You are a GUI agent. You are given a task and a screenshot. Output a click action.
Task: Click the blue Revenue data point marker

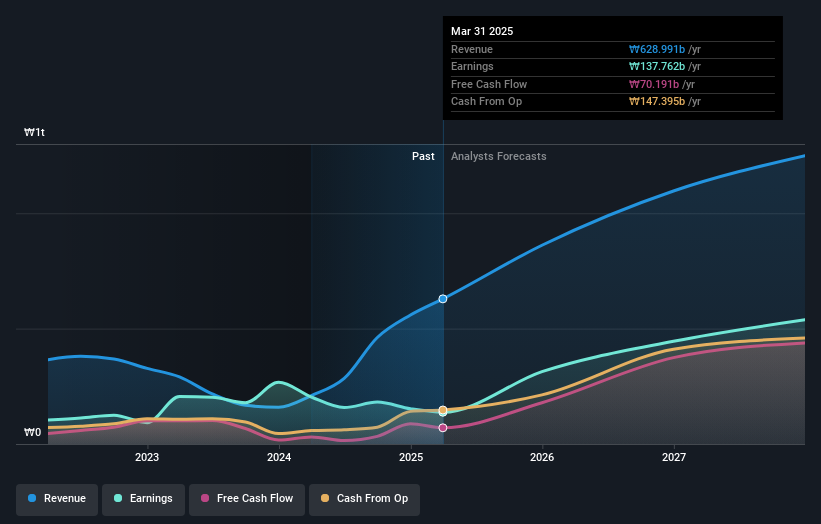[x=443, y=299]
